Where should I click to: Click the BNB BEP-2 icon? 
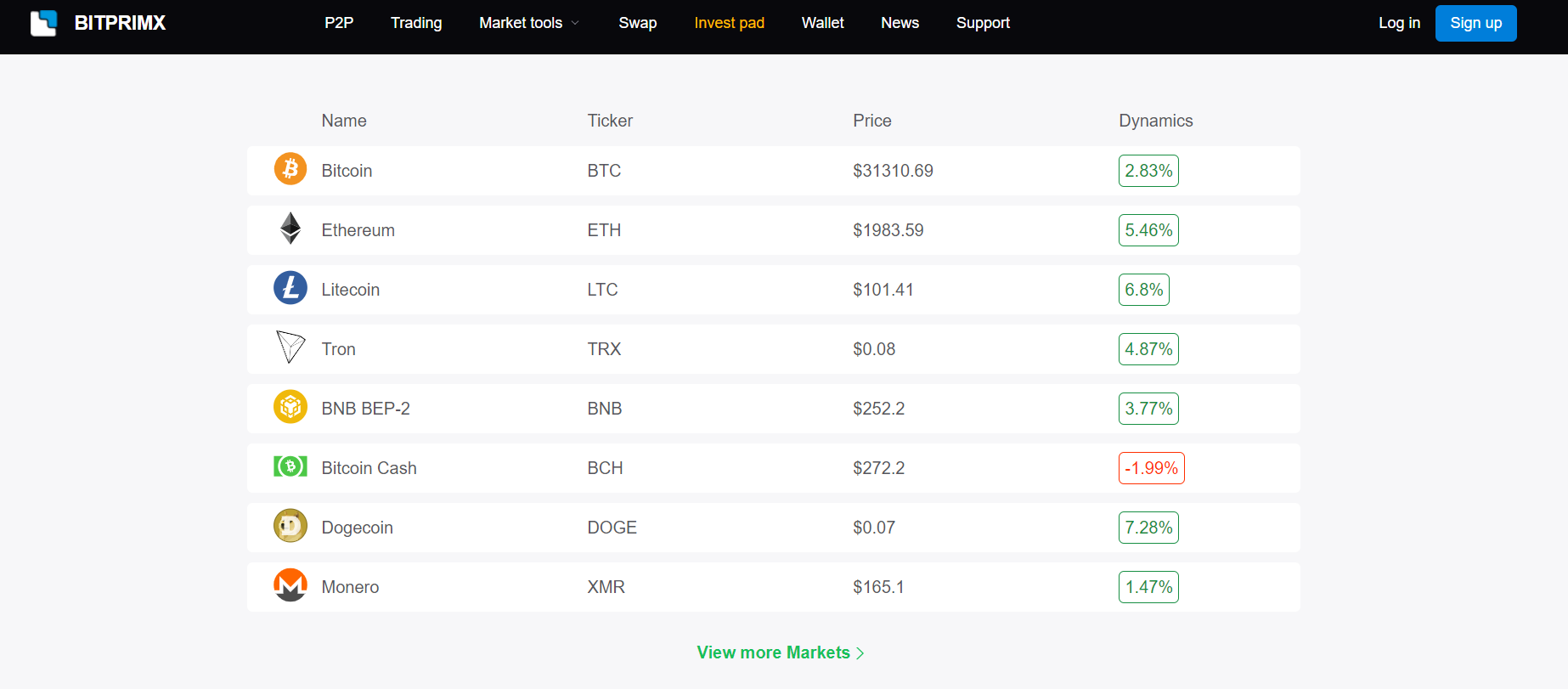(290, 407)
